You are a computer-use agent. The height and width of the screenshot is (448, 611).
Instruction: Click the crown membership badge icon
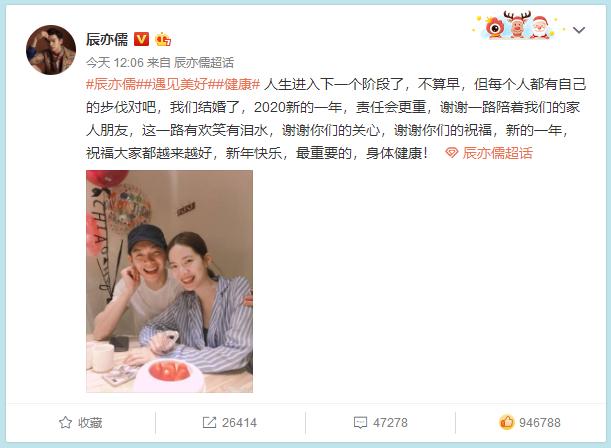163,39
